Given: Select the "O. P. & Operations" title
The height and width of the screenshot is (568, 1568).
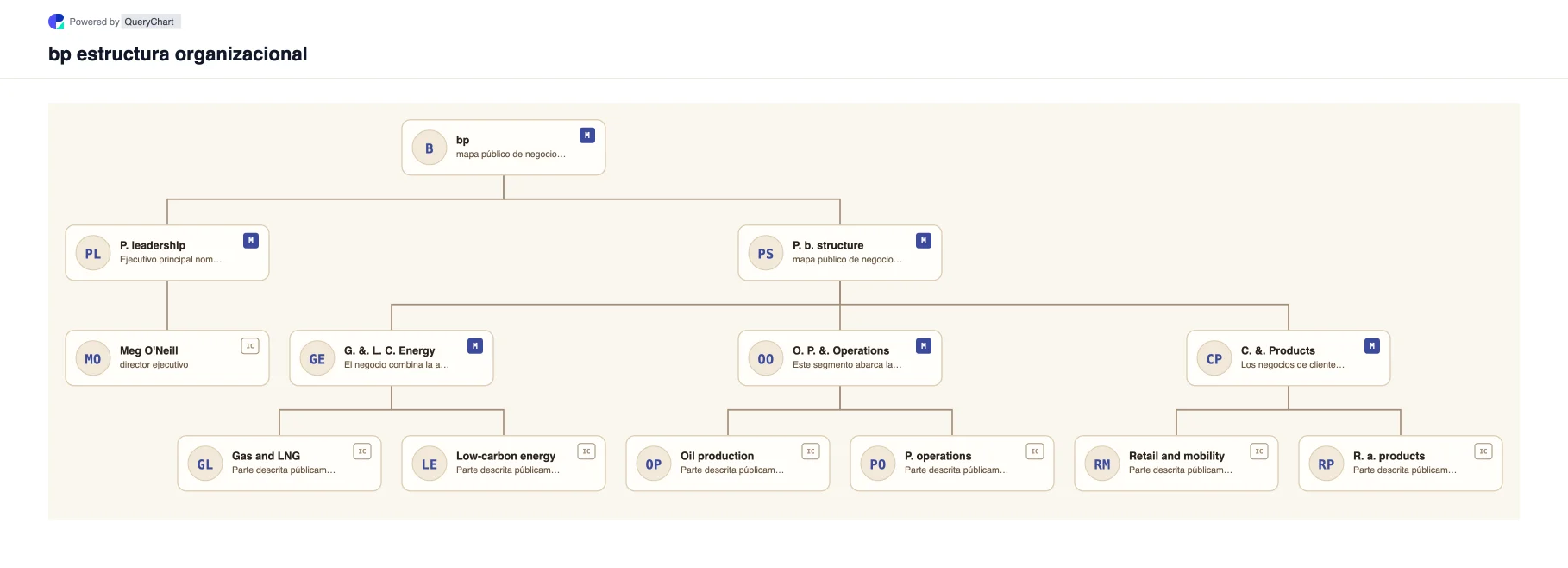Looking at the screenshot, I should coord(841,350).
